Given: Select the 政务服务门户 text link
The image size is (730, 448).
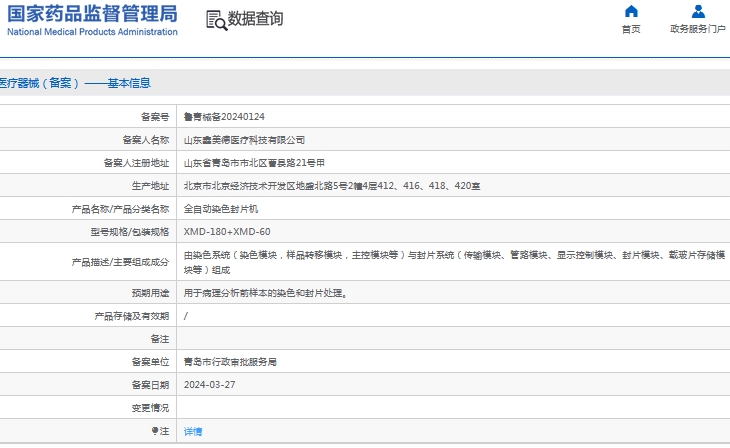Looking at the screenshot, I should 698,29.
